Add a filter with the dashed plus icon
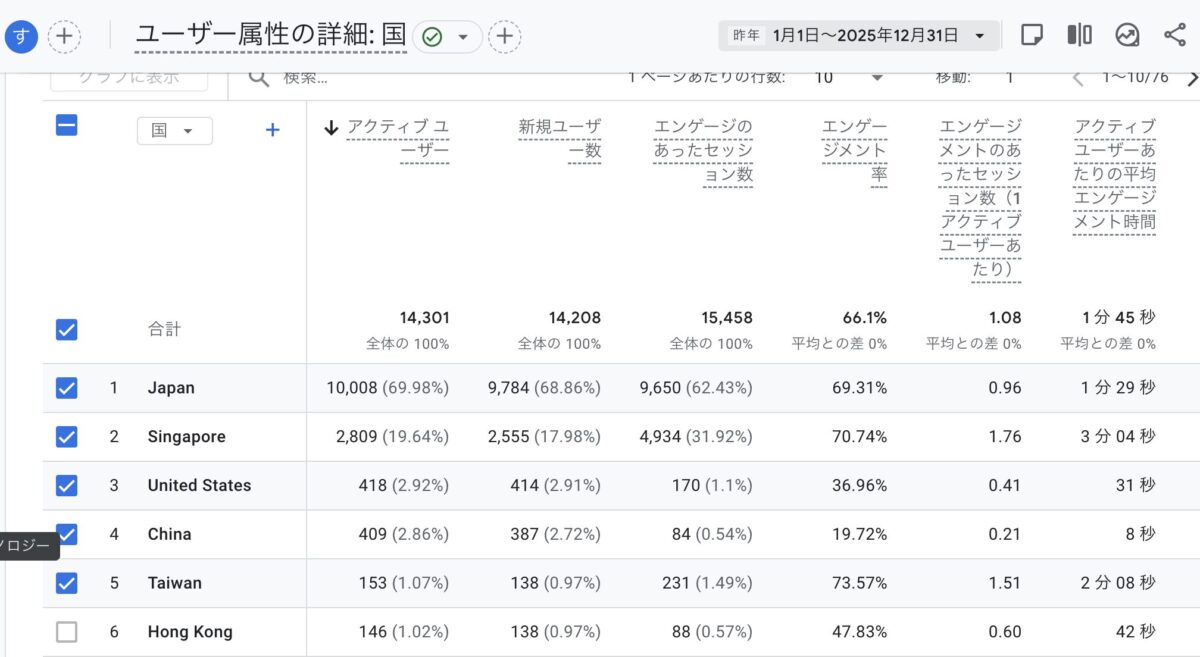The height and width of the screenshot is (657, 1200). point(505,37)
